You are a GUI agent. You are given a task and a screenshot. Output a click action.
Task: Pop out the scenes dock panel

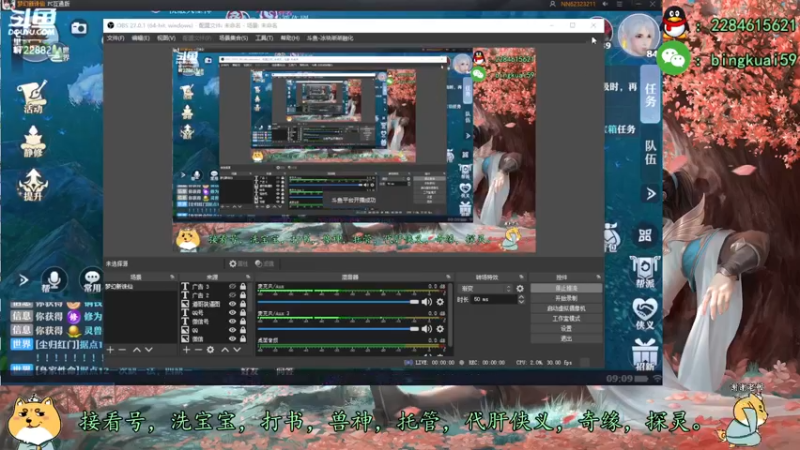(172, 277)
